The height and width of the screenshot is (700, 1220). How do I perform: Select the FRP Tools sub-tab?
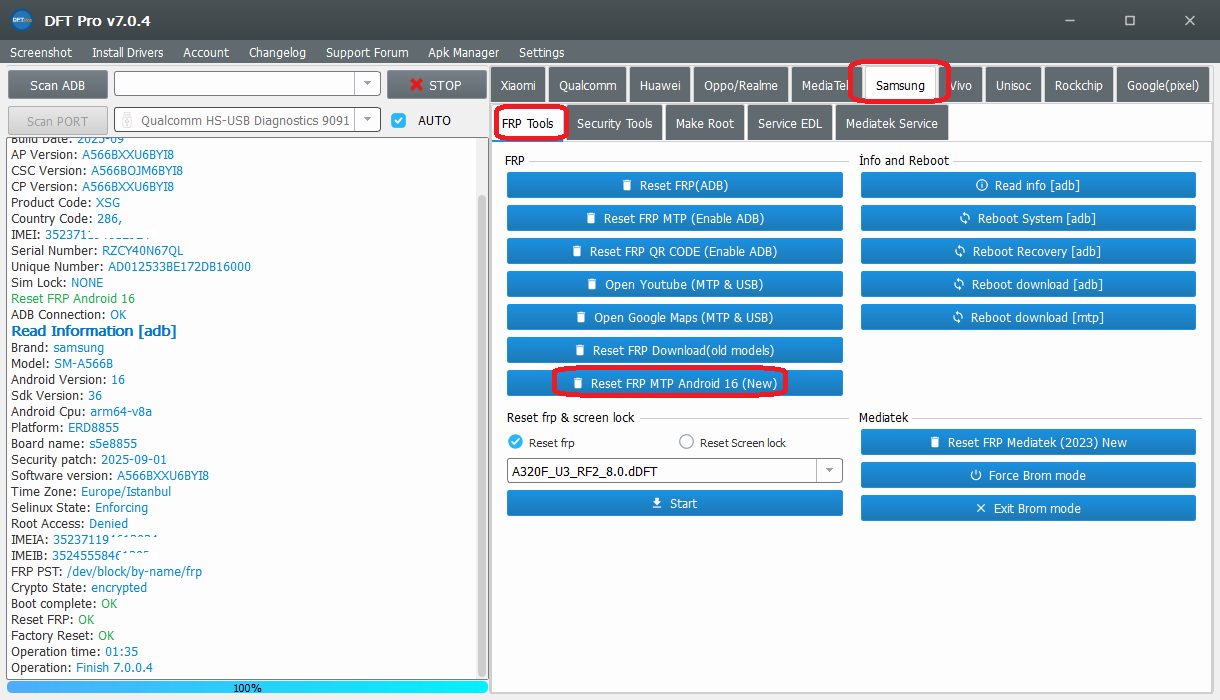[528, 123]
